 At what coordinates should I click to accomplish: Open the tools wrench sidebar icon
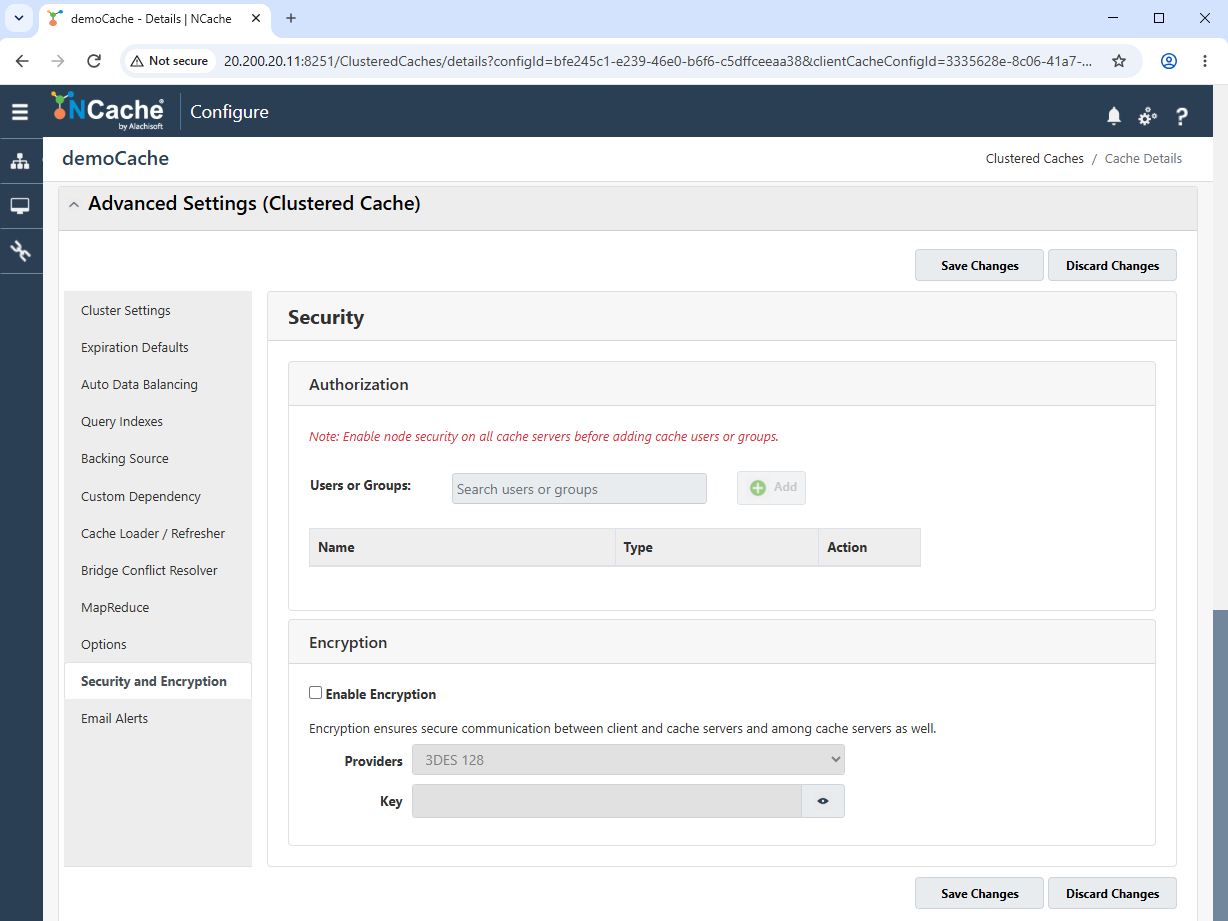(20, 251)
